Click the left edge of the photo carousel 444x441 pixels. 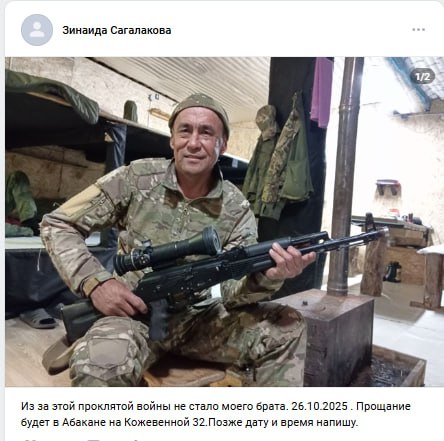13,222
